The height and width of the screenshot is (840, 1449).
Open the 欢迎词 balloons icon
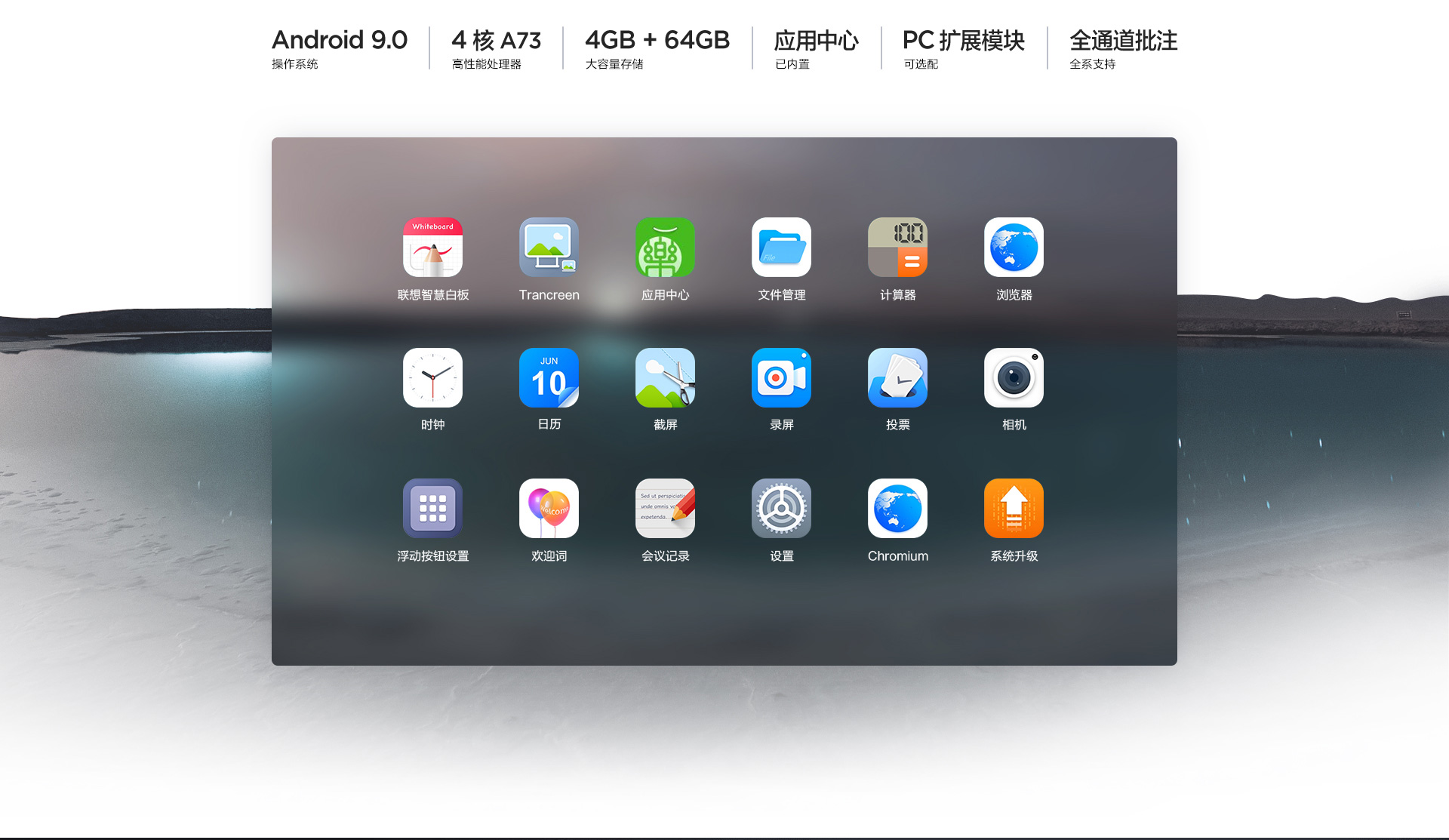[x=549, y=508]
